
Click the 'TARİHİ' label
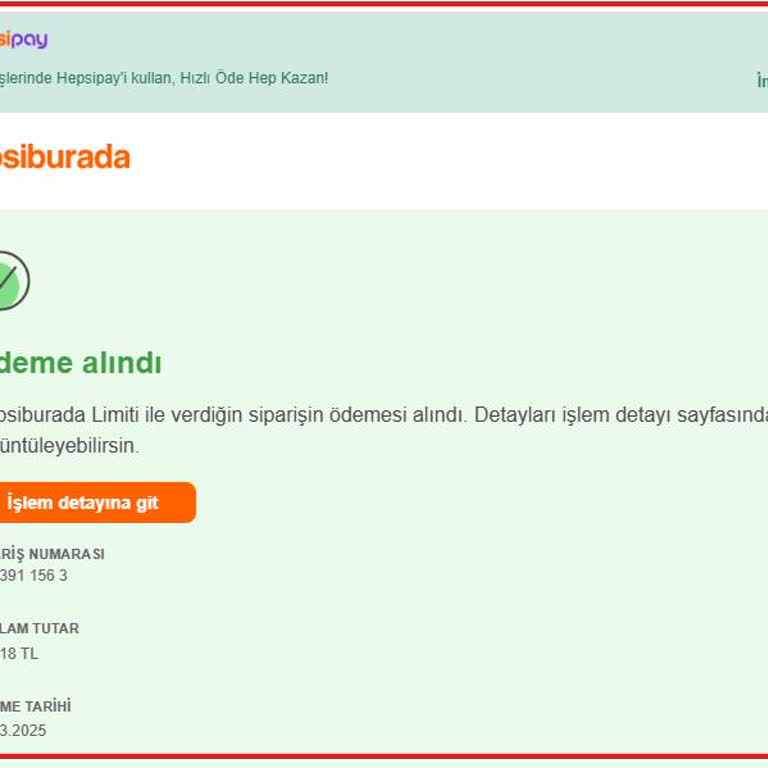click(48, 706)
